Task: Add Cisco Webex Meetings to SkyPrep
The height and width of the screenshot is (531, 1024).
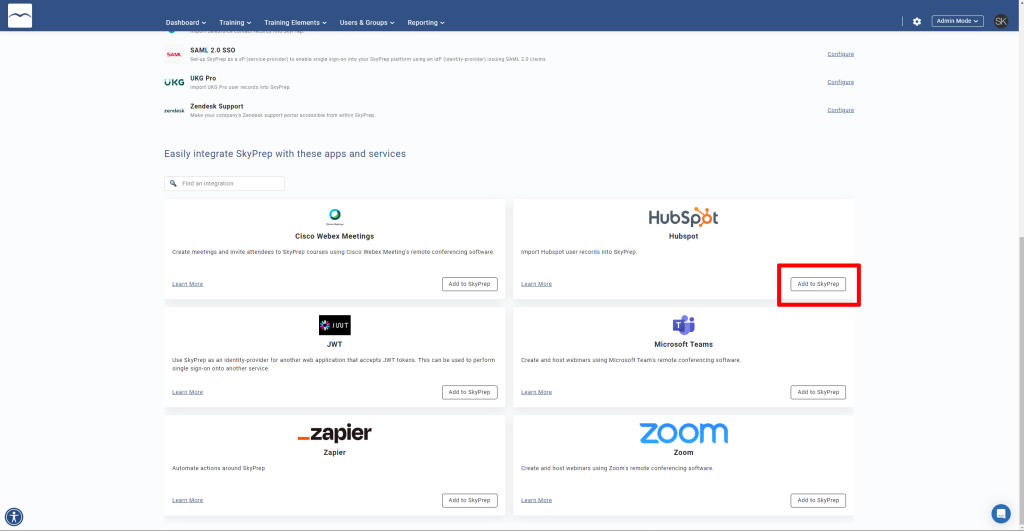Action: click(470, 284)
